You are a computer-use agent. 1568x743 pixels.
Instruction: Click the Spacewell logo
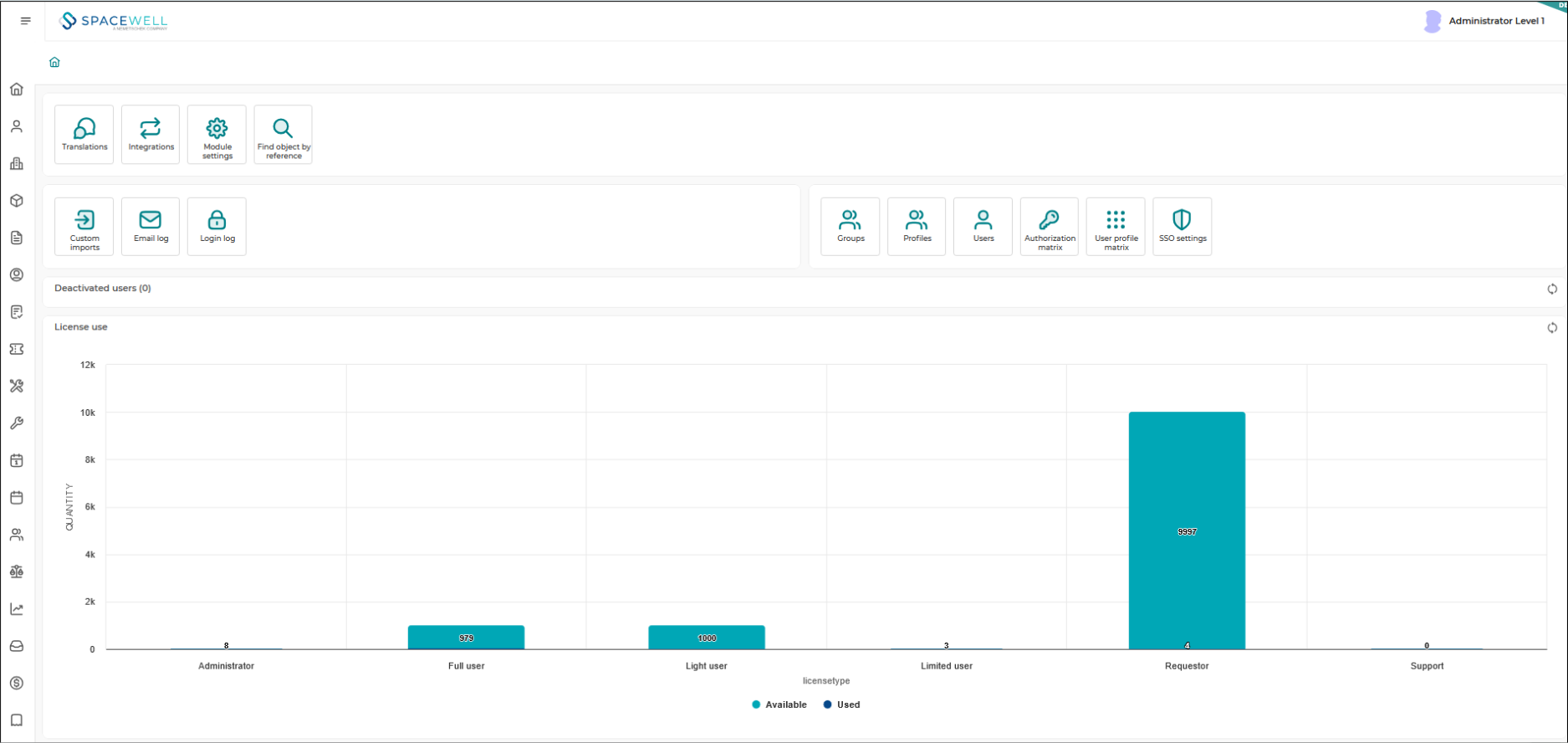[115, 21]
